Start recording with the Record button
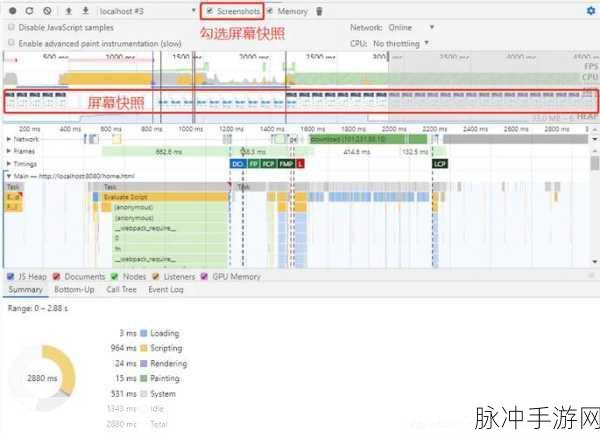The height and width of the screenshot is (437, 600). pos(13,11)
